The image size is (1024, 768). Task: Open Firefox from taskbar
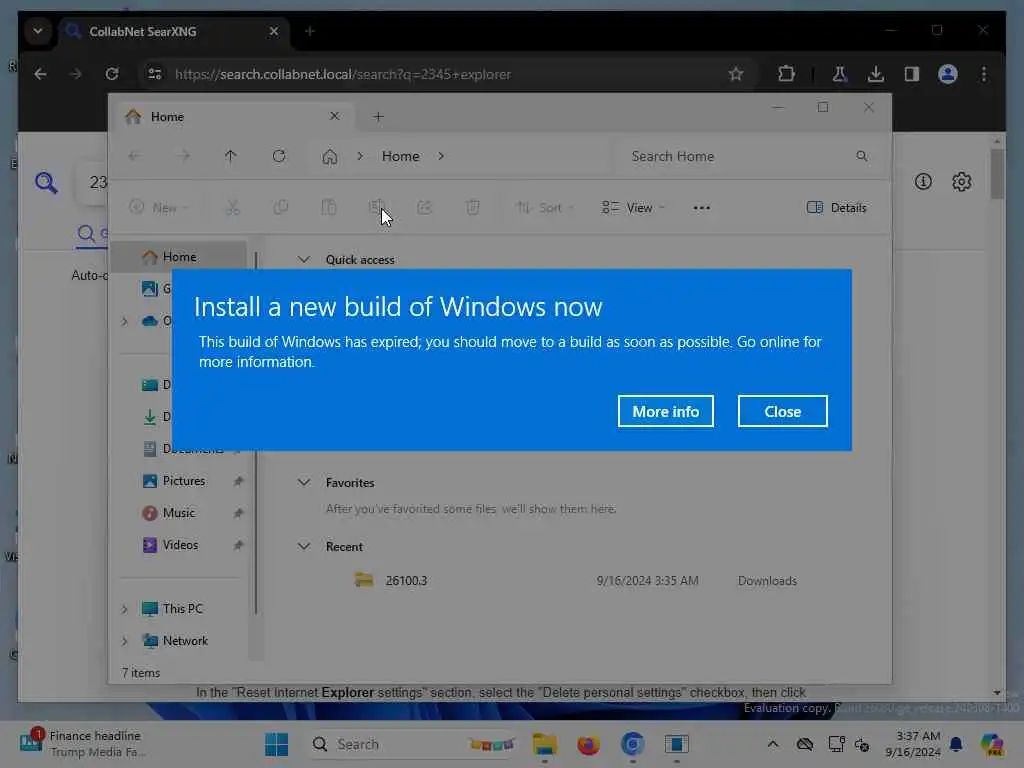click(x=588, y=744)
